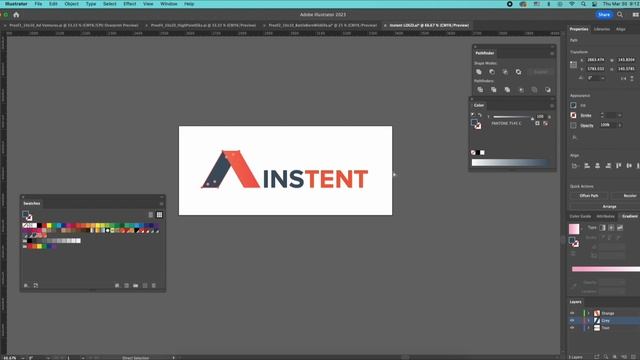Click the search icon beside Share
This screenshot has height=360, width=640.
point(620,15)
